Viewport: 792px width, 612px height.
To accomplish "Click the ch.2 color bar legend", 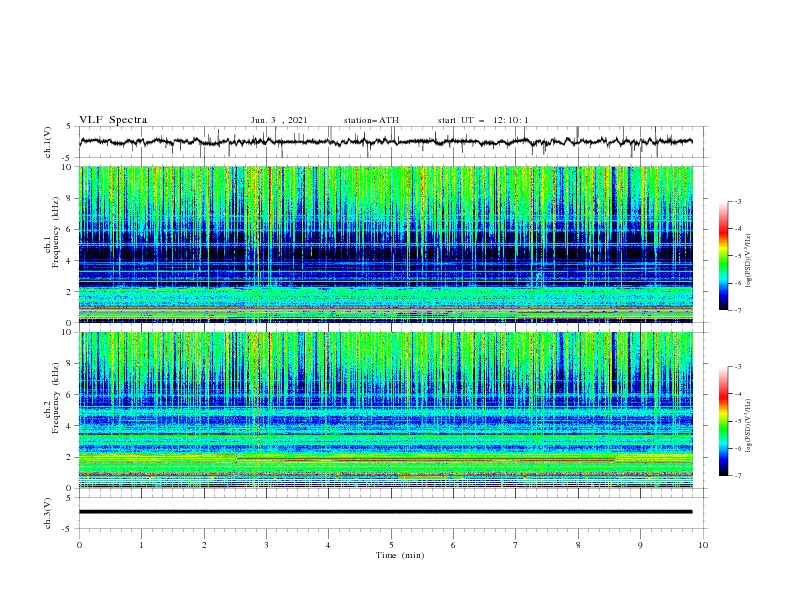I will [x=723, y=421].
